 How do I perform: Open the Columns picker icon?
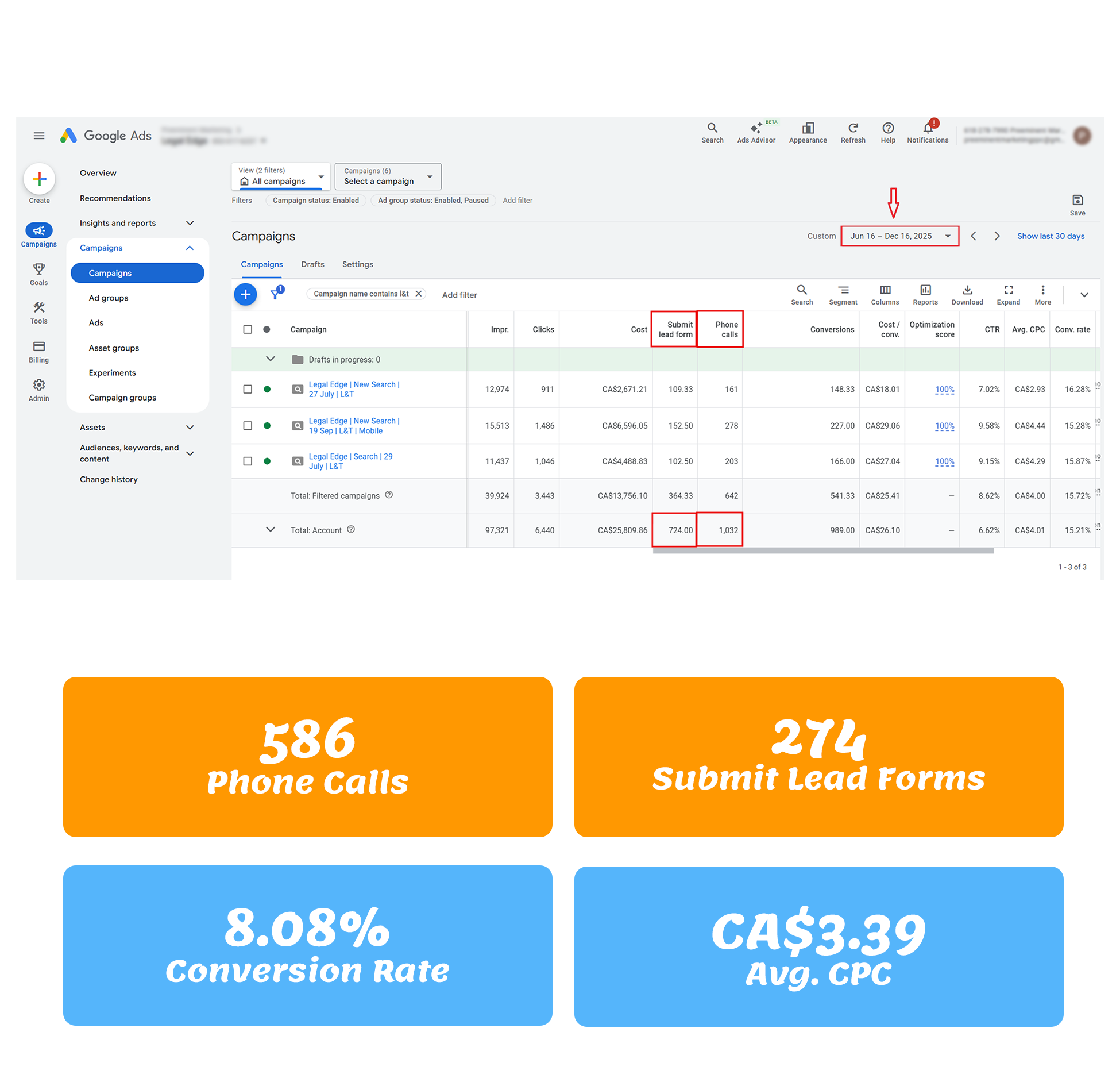coord(885,290)
